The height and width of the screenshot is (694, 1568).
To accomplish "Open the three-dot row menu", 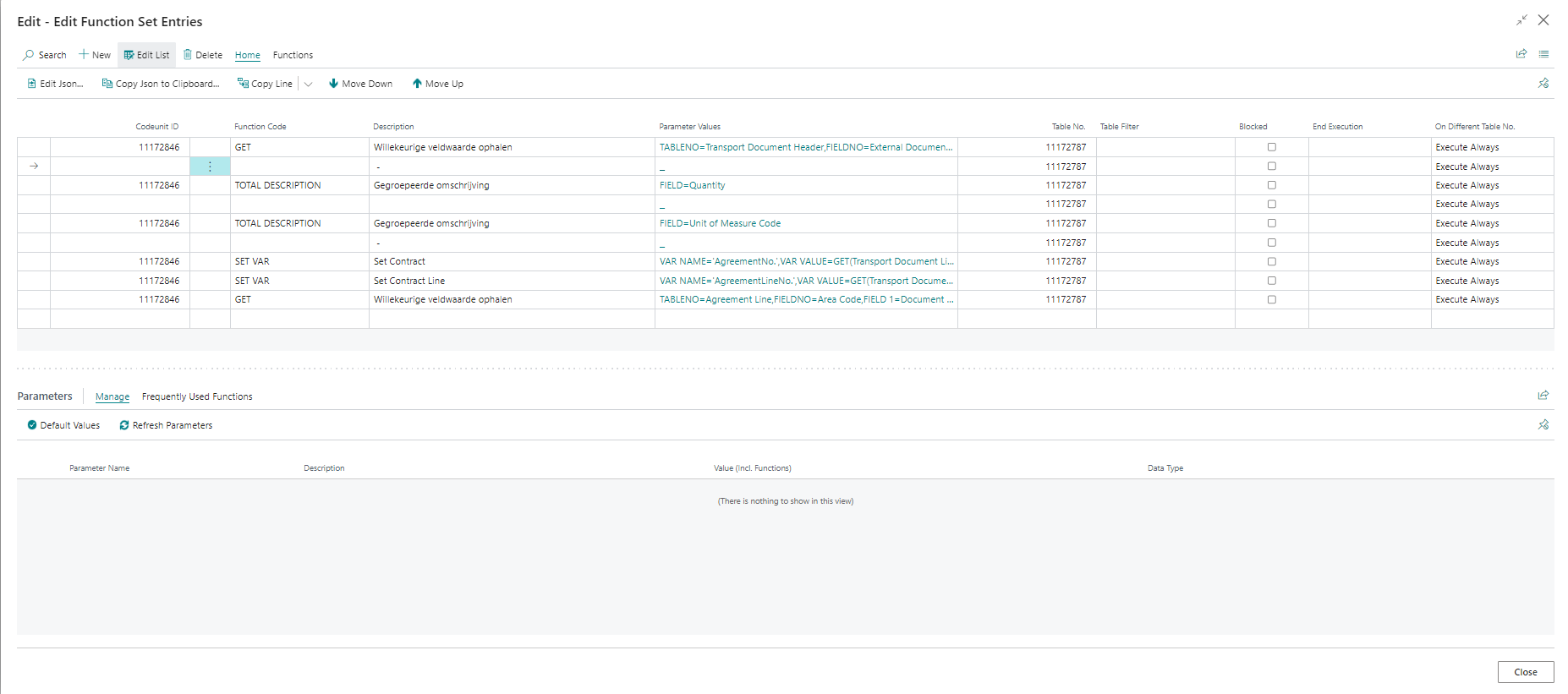I will point(210,167).
